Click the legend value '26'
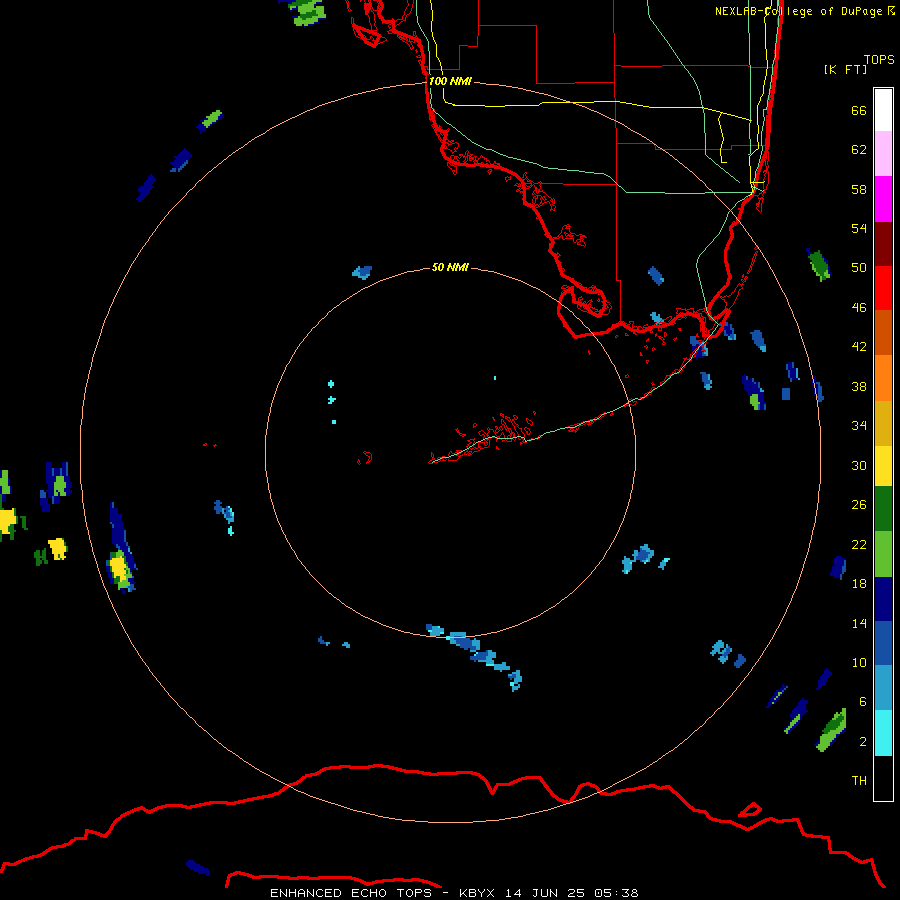The image size is (900, 900). [859, 505]
